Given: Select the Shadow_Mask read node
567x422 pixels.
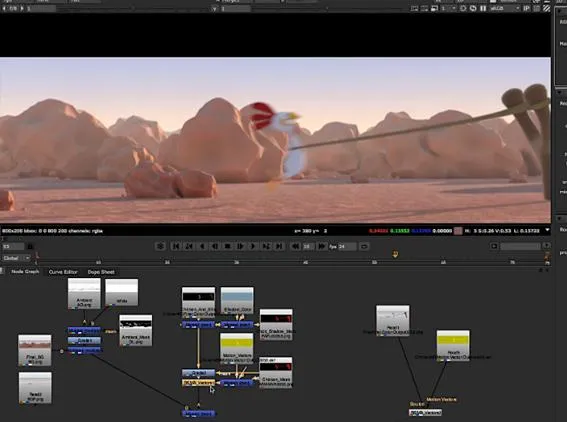Looking at the screenshot, I should click(x=276, y=324).
